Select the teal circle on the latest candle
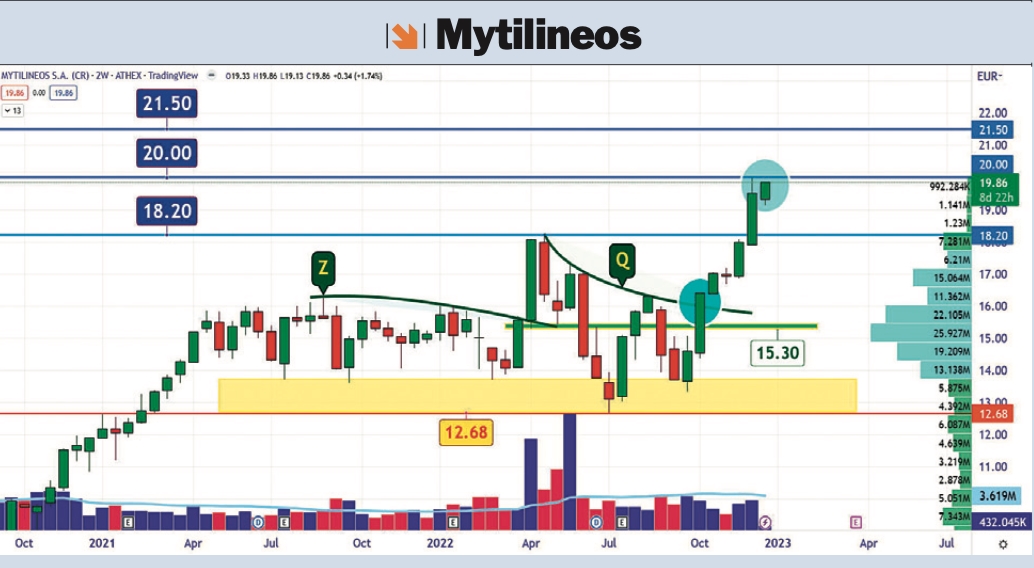 [x=765, y=185]
